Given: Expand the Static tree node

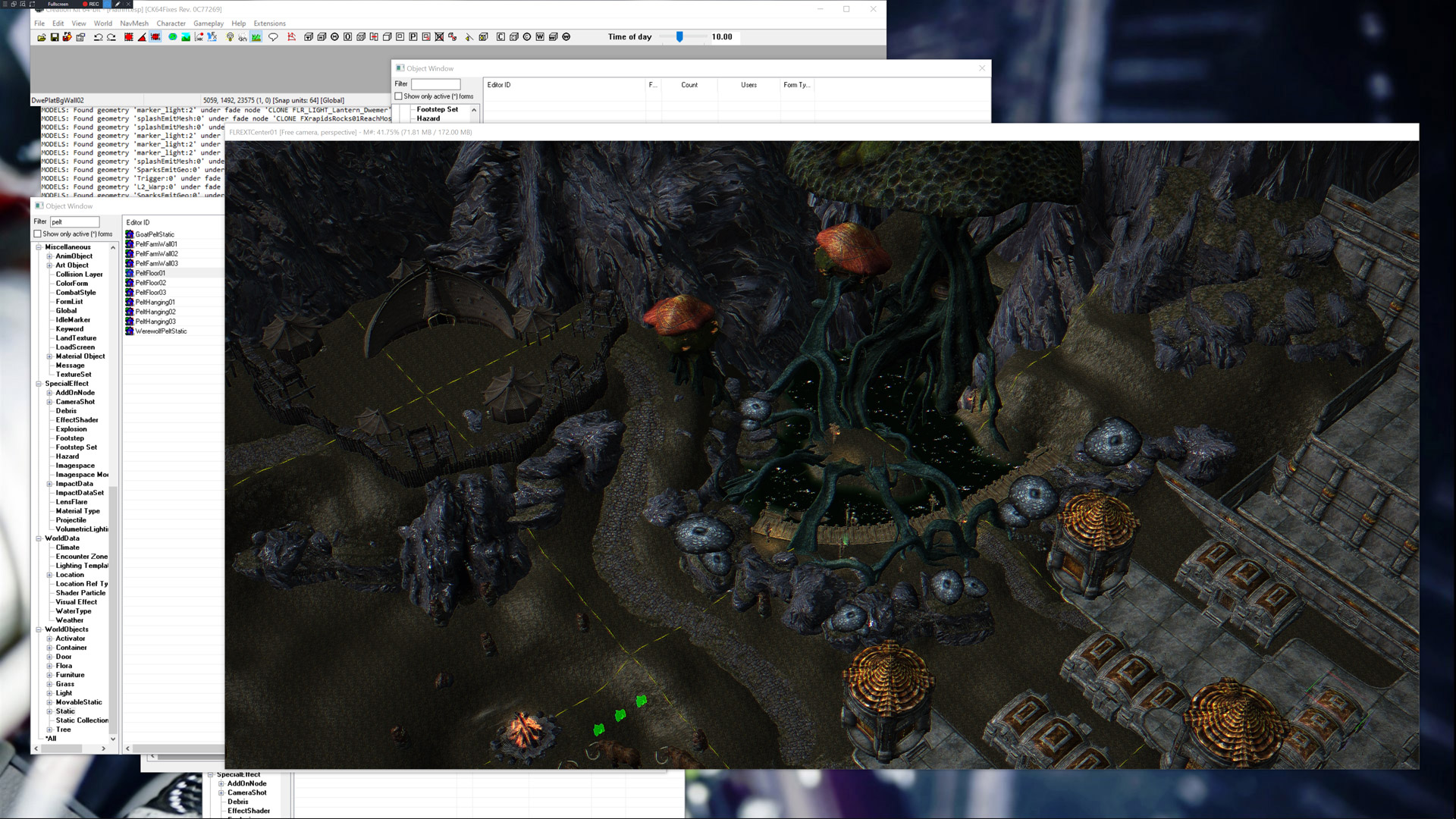Looking at the screenshot, I should pyautogui.click(x=49, y=711).
